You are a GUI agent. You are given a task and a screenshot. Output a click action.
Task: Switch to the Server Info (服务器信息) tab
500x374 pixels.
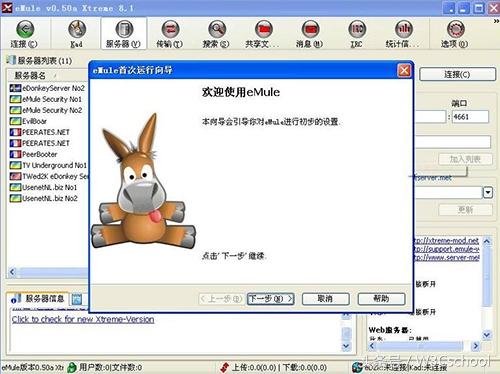tap(38, 299)
